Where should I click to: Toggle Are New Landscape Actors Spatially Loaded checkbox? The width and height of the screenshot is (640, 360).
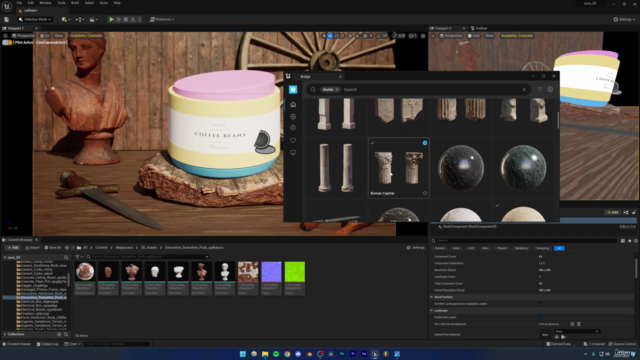click(x=541, y=304)
